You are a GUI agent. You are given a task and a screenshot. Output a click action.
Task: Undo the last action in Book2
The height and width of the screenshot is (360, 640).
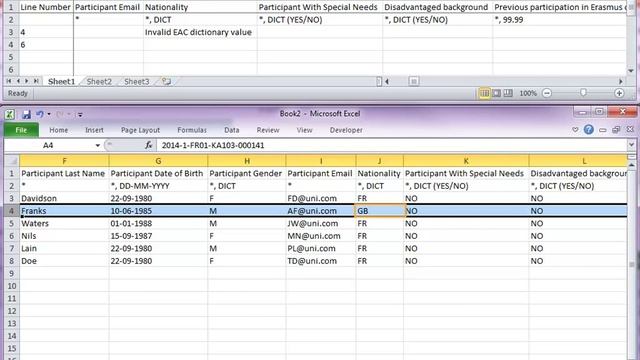point(40,114)
